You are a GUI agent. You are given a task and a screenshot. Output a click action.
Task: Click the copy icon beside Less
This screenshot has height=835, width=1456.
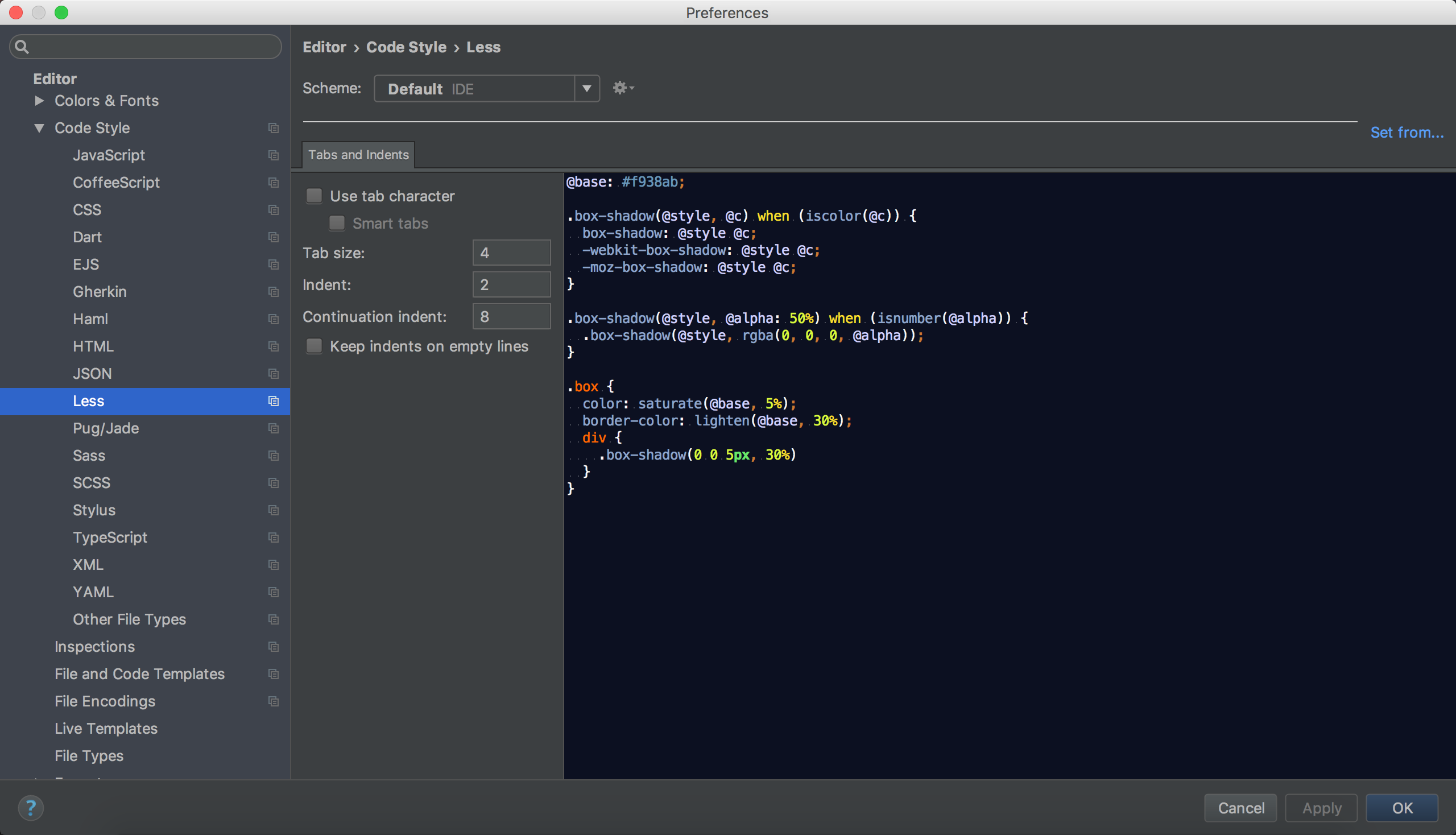click(274, 401)
